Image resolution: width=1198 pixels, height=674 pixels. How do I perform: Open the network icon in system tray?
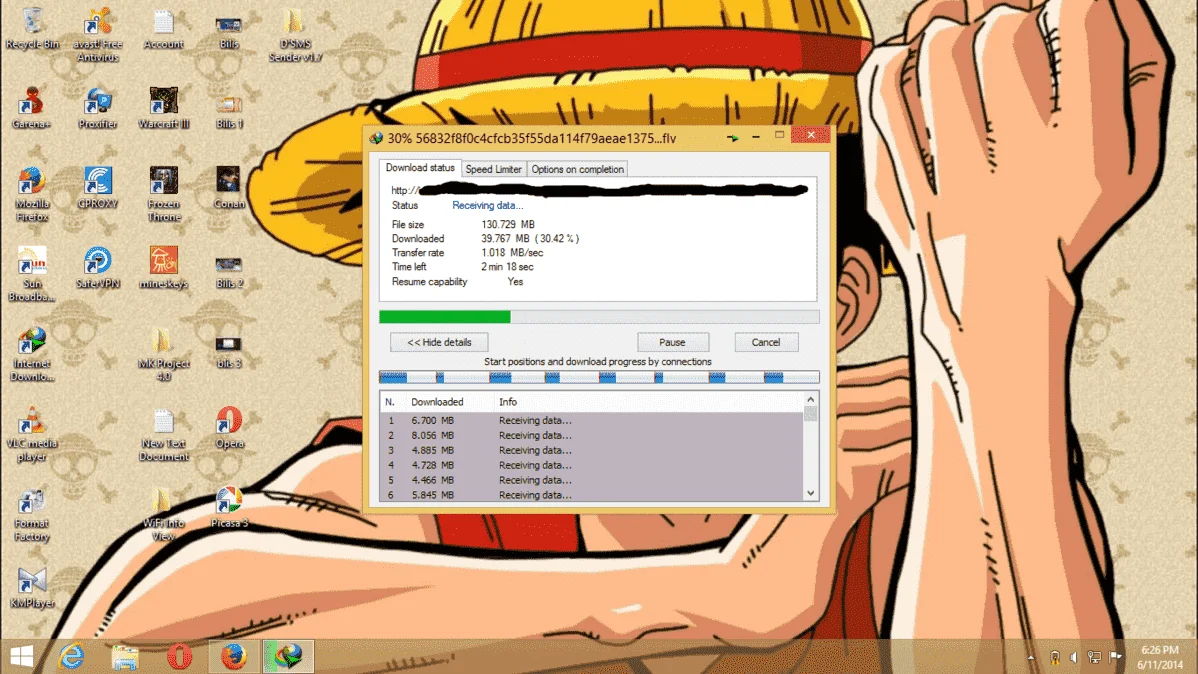[x=1094, y=657]
